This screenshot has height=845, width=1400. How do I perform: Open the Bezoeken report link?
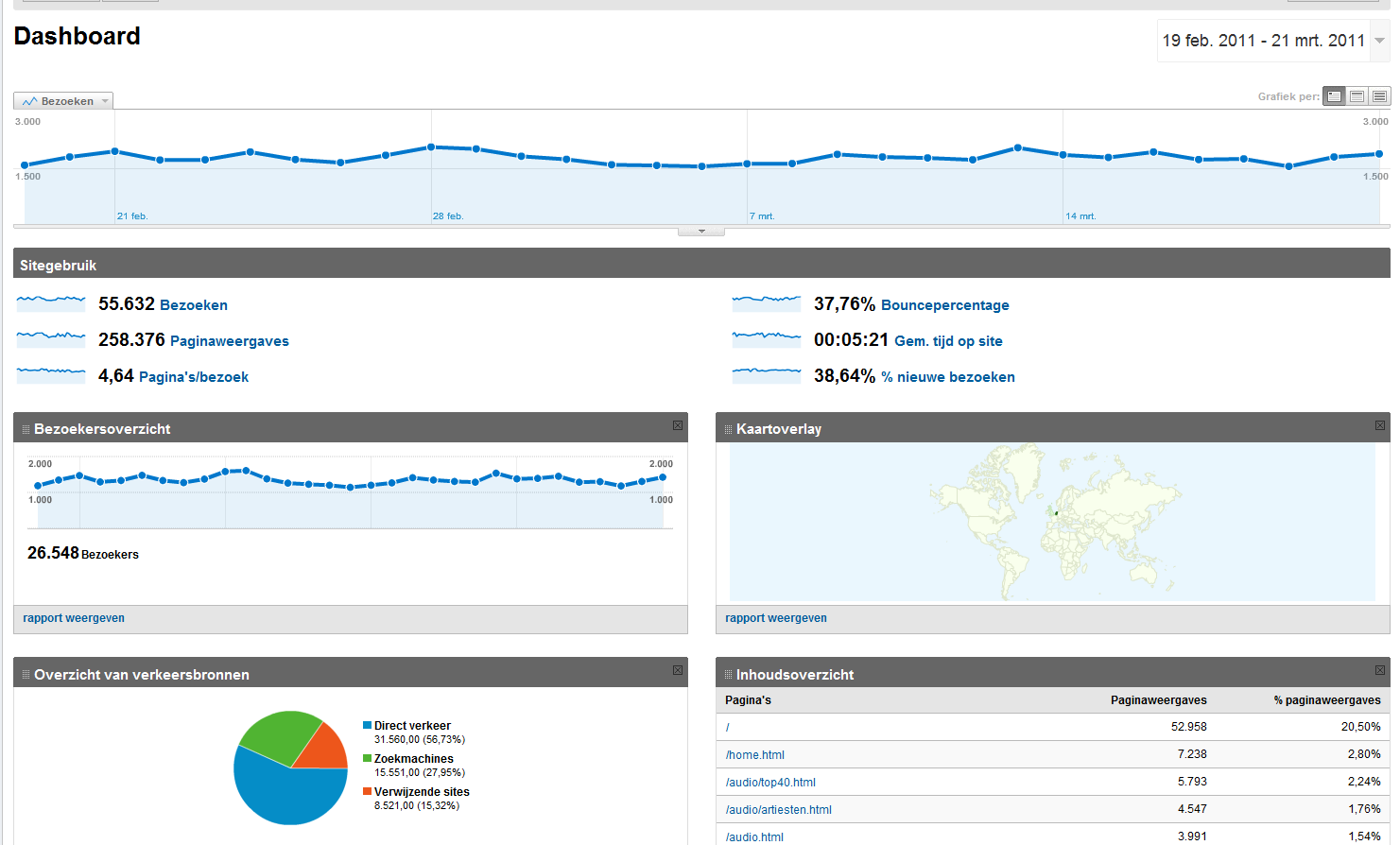pos(194,305)
